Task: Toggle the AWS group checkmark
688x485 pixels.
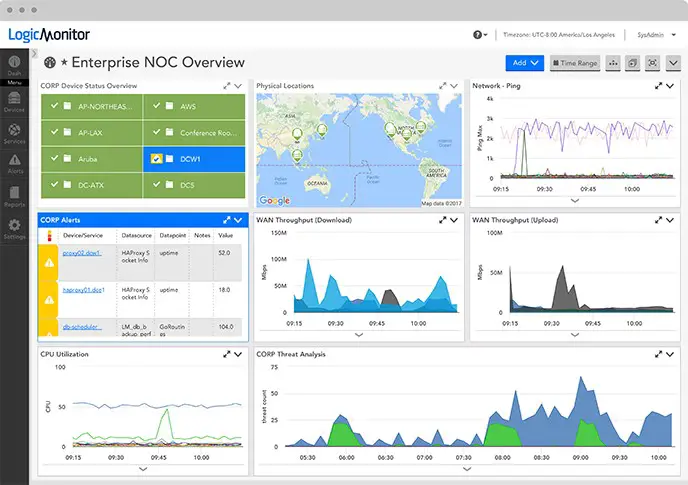Action: (x=156, y=106)
